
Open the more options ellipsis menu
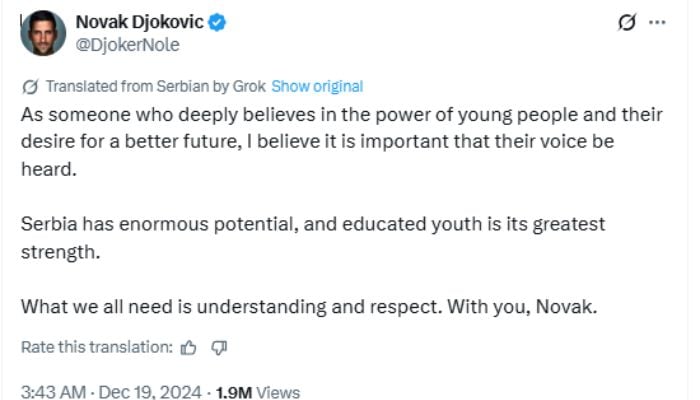(x=656, y=23)
